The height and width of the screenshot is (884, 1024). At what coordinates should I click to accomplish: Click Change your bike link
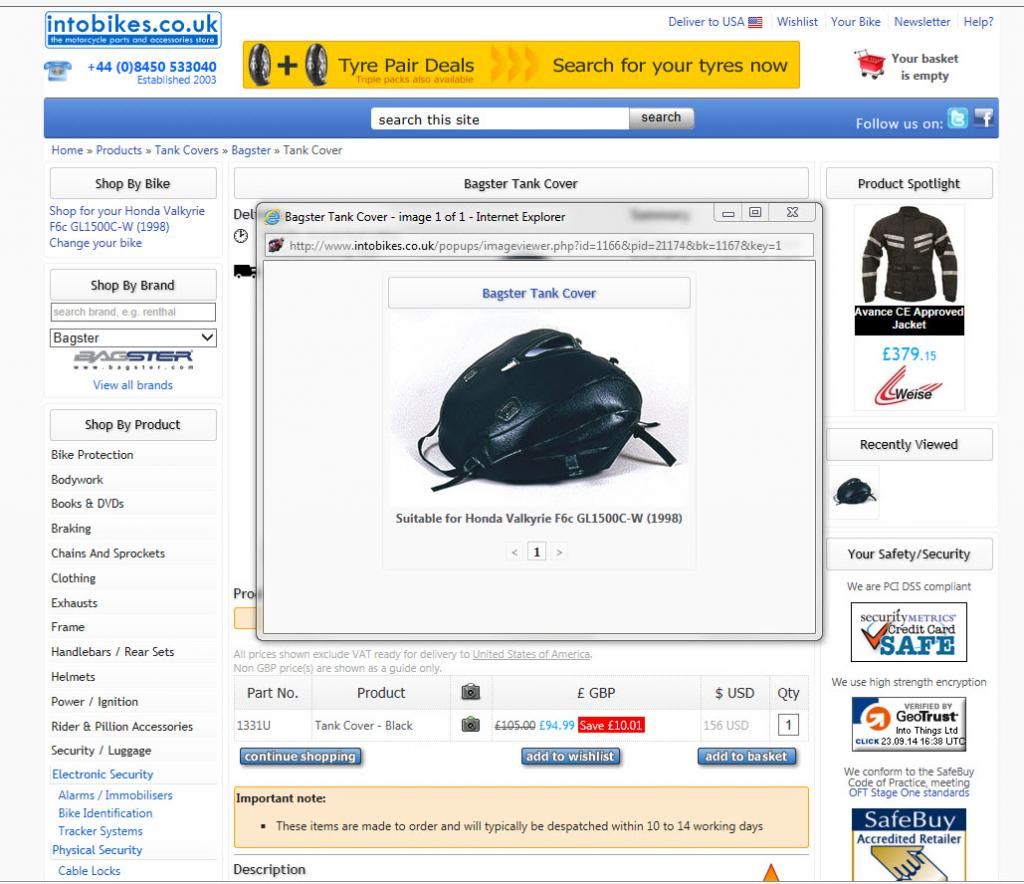click(x=95, y=243)
